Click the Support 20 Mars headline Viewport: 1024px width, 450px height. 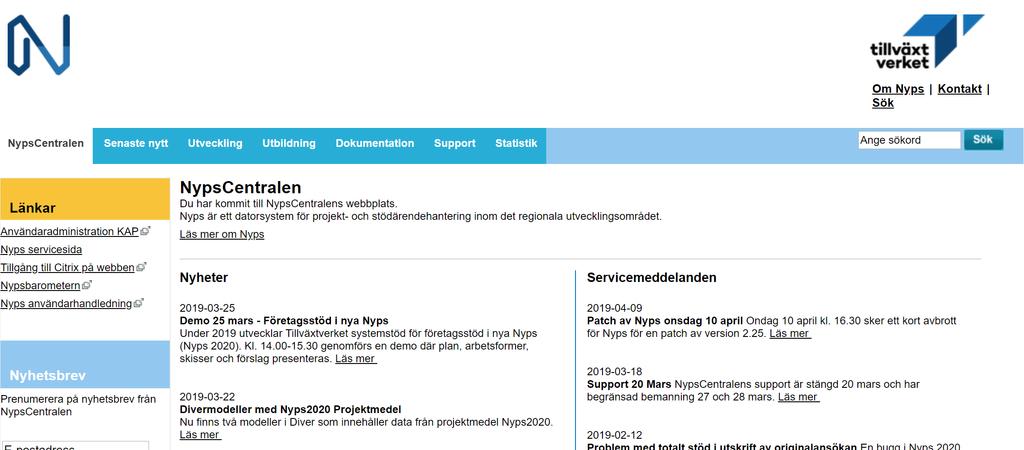click(x=629, y=384)
